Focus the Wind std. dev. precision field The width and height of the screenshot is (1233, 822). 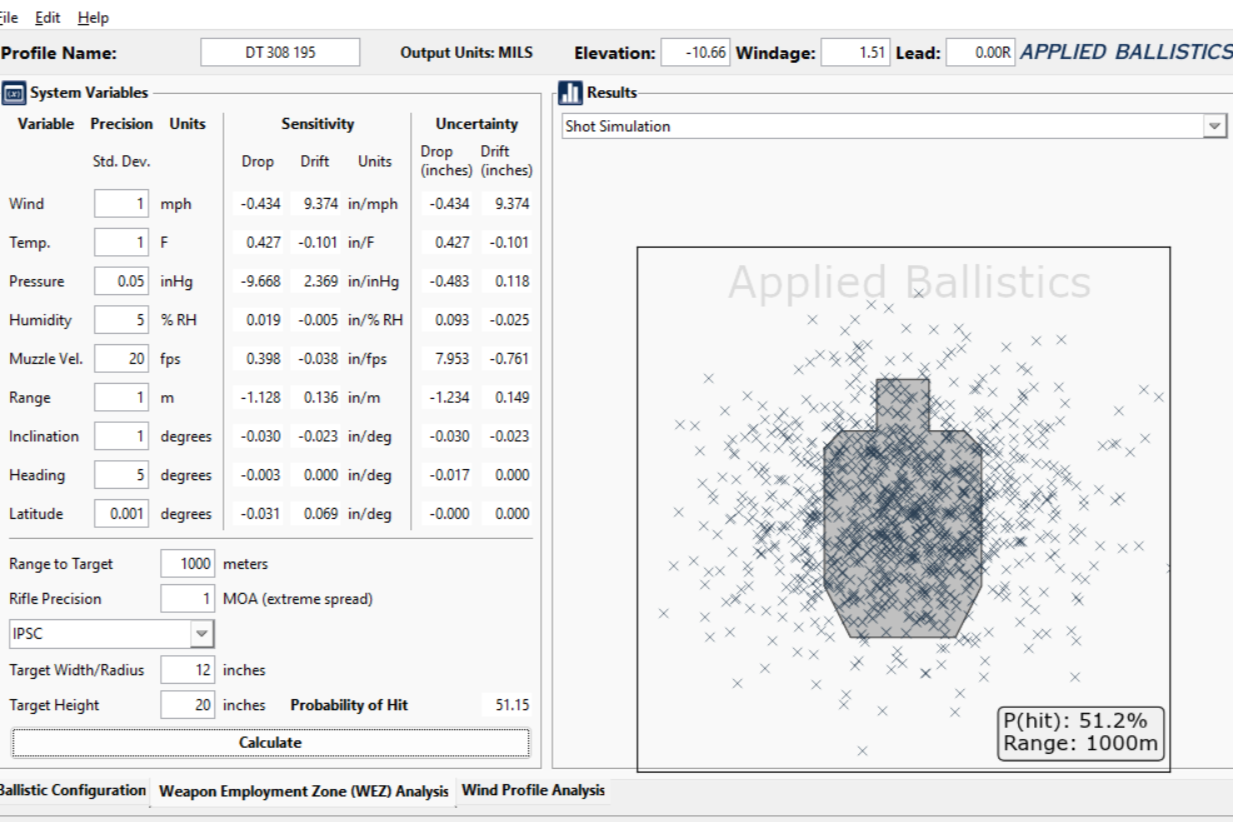(x=122, y=203)
